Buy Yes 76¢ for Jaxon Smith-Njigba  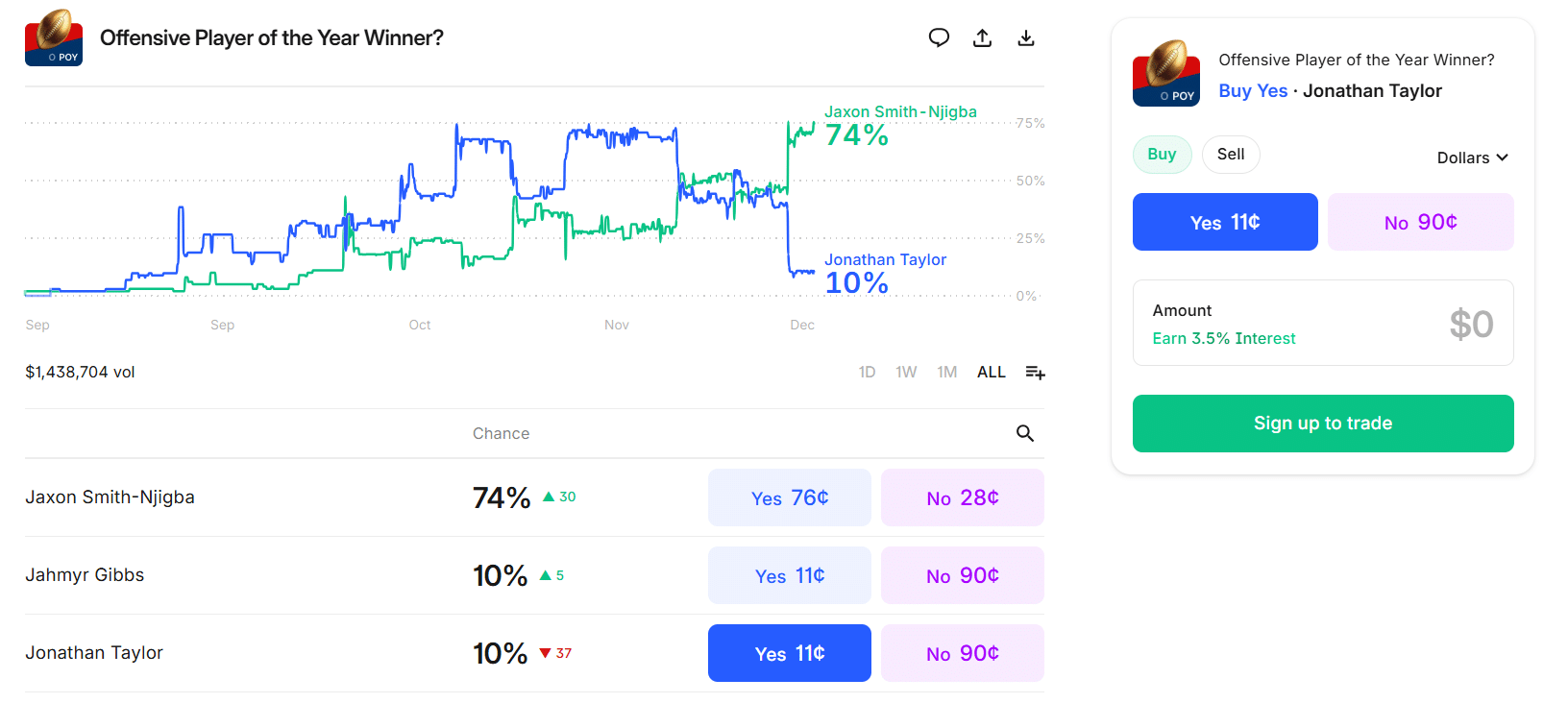coord(789,497)
